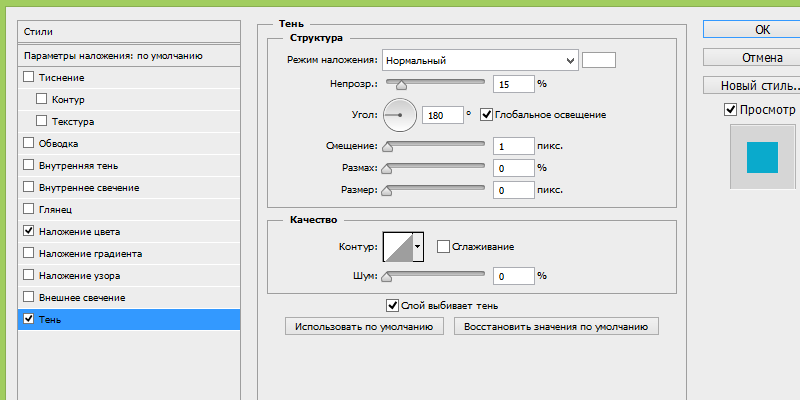The height and width of the screenshot is (400, 800).
Task: Click the contour curve thumbnail
Action: click(x=396, y=246)
